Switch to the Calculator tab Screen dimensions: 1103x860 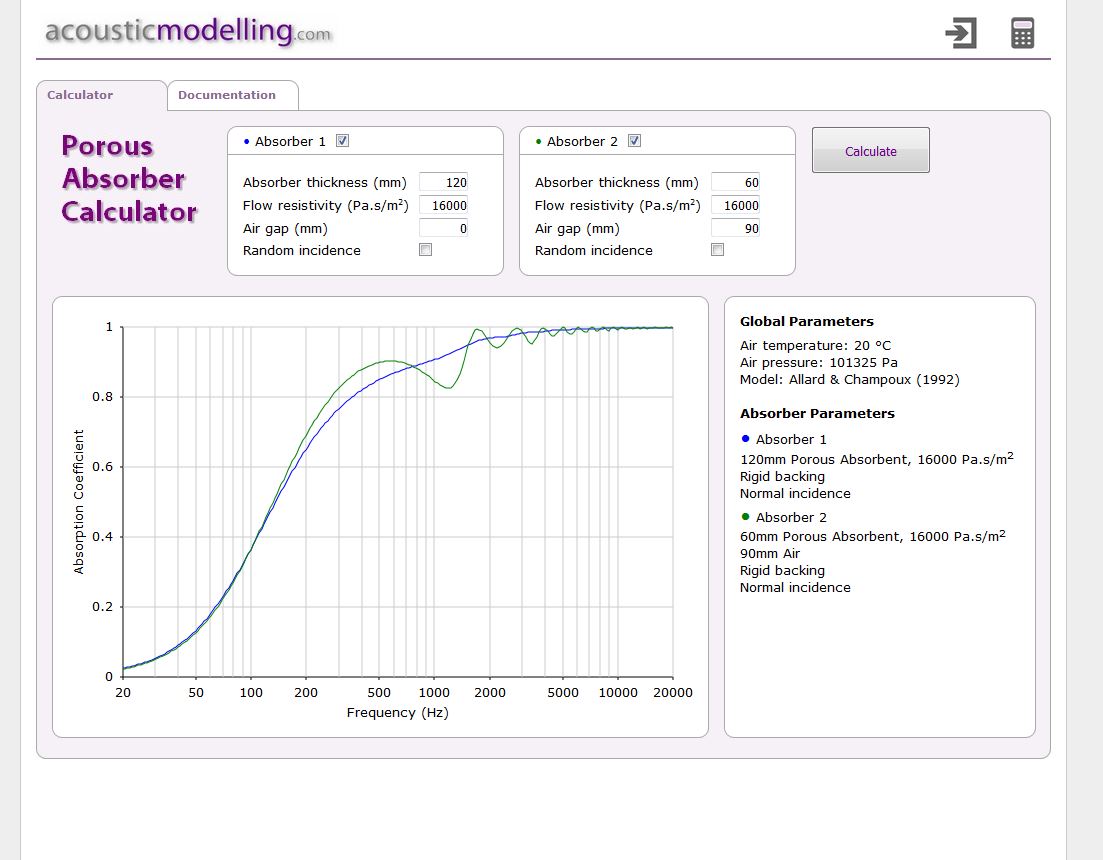pyautogui.click(x=102, y=95)
